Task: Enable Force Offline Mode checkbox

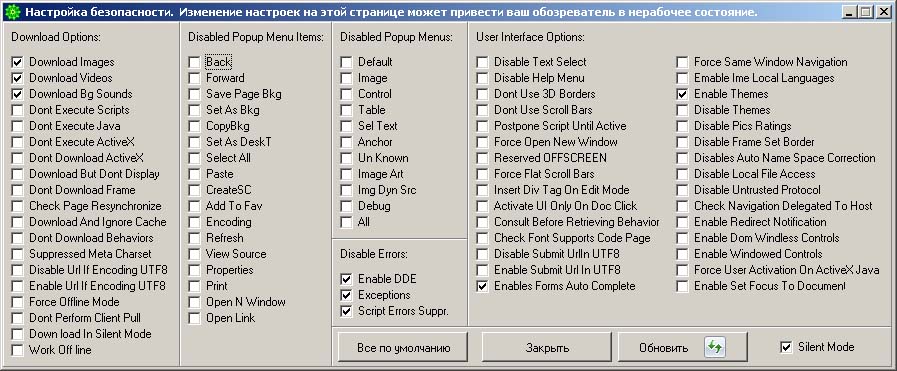Action: (x=18, y=302)
